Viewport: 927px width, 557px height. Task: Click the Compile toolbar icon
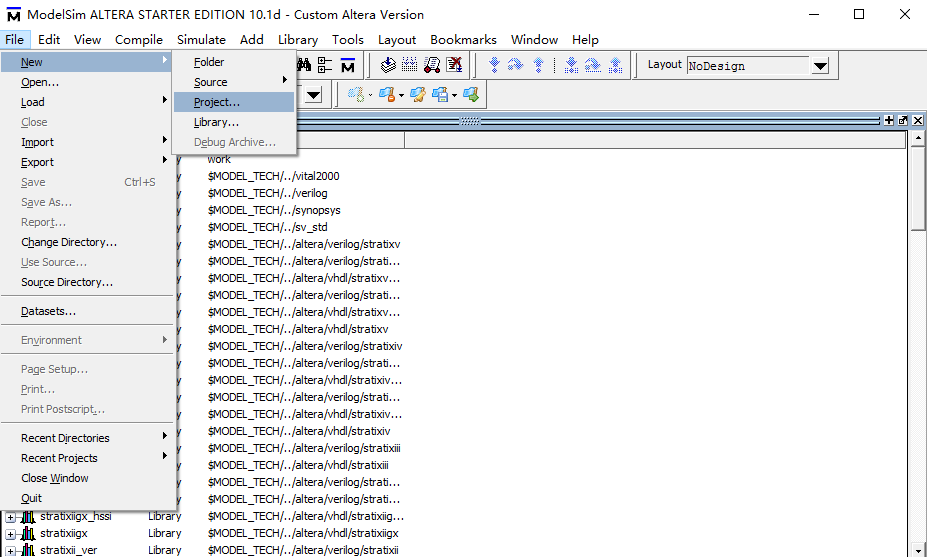[388, 64]
